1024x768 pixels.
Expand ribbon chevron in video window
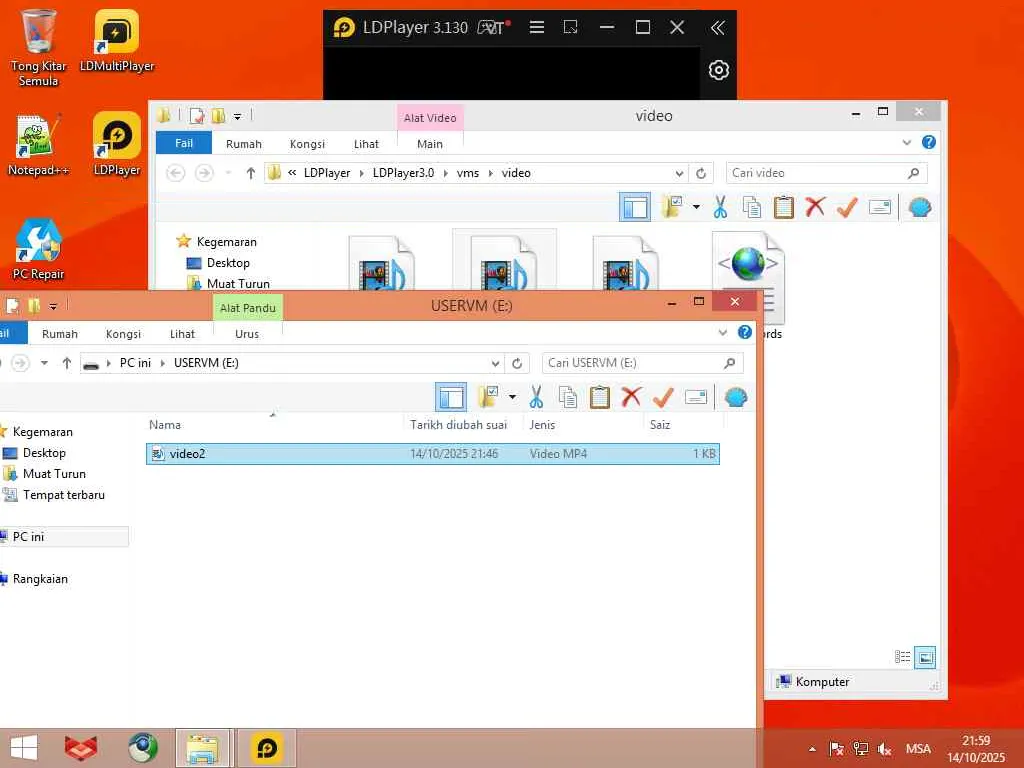[906, 142]
